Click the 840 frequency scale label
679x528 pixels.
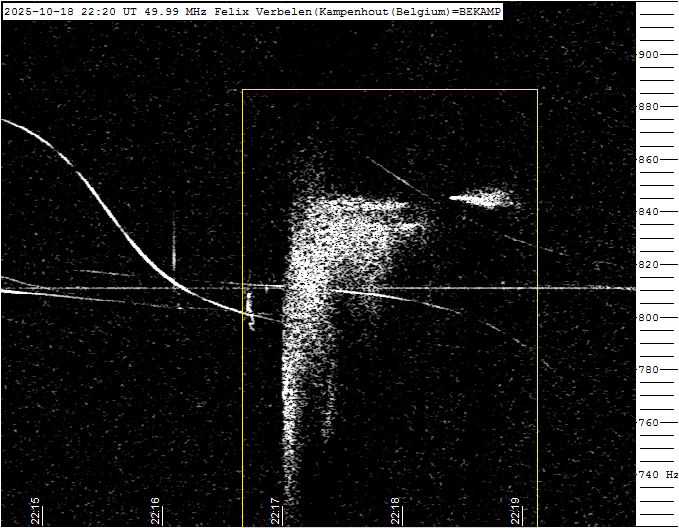click(x=649, y=212)
